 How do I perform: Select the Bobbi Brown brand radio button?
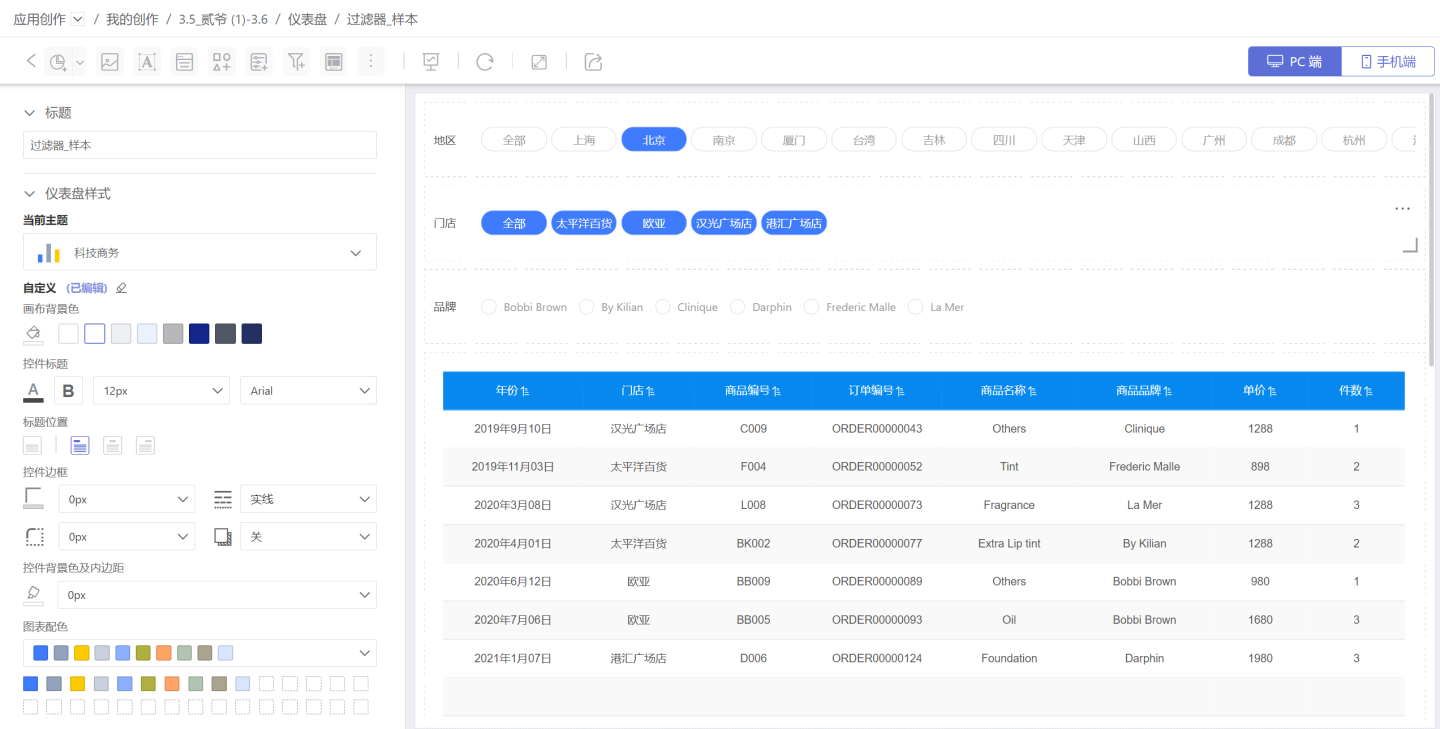tap(489, 307)
